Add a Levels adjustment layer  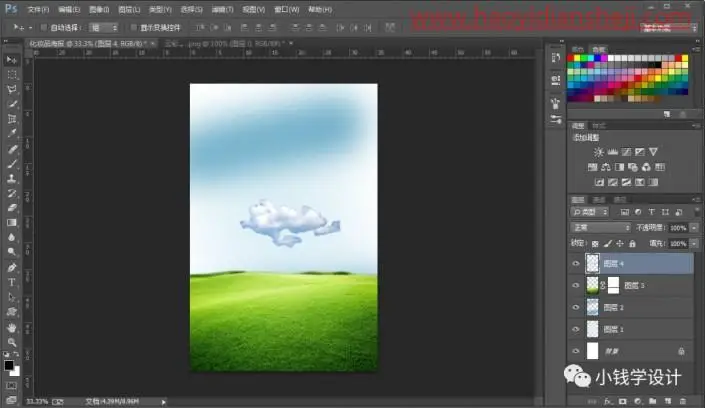click(612, 152)
